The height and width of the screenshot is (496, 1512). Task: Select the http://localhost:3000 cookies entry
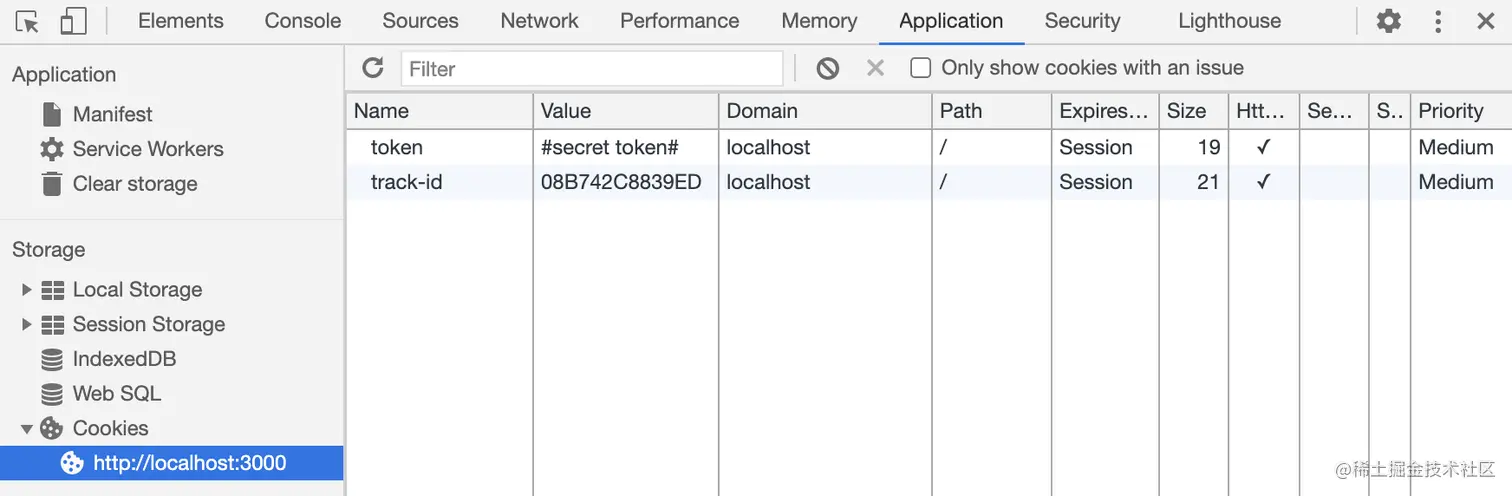(x=189, y=463)
